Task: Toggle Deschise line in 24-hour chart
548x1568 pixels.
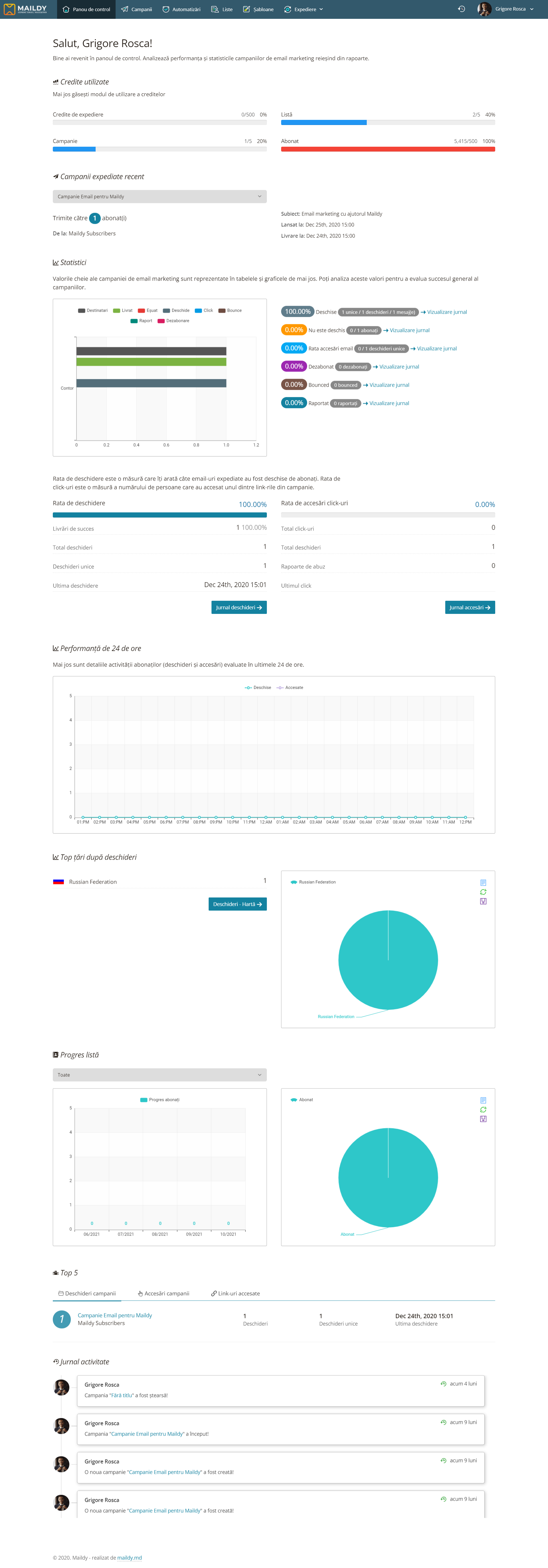Action: point(258,687)
